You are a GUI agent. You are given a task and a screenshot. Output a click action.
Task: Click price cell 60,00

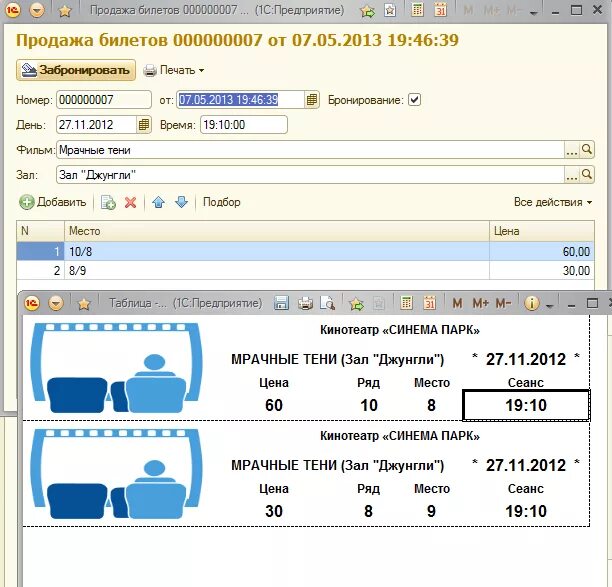(x=542, y=252)
